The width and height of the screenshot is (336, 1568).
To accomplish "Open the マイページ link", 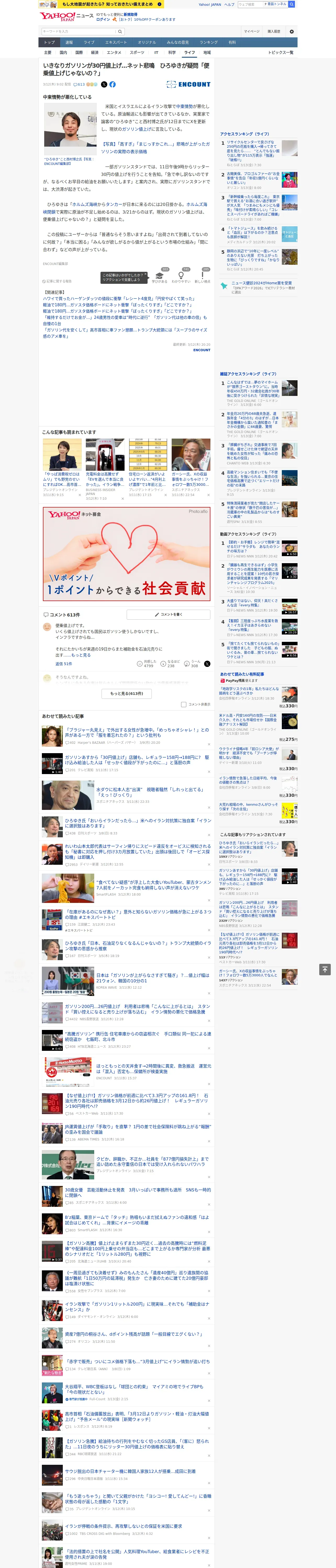I will point(252,31).
